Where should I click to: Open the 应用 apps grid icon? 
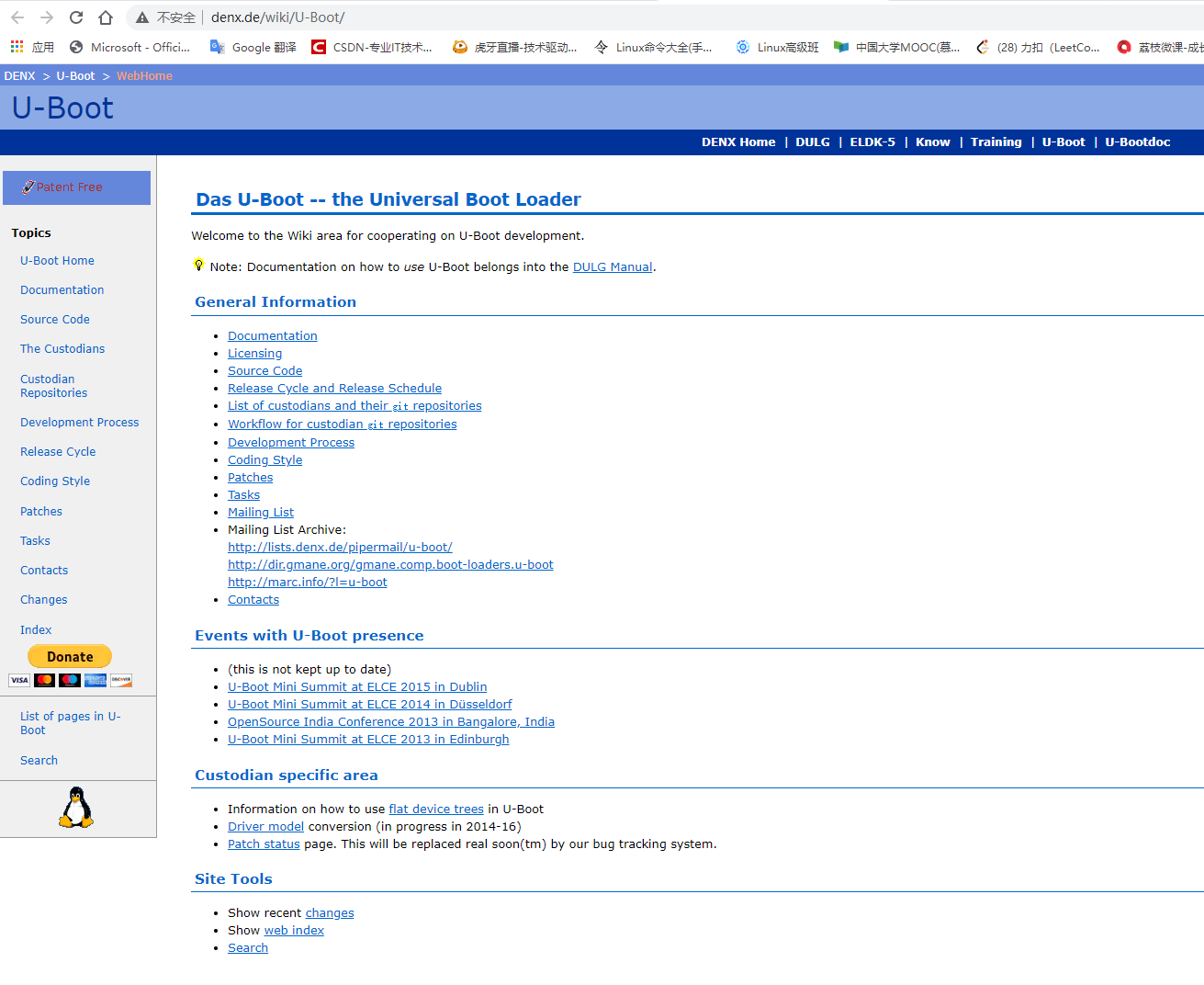[16, 47]
